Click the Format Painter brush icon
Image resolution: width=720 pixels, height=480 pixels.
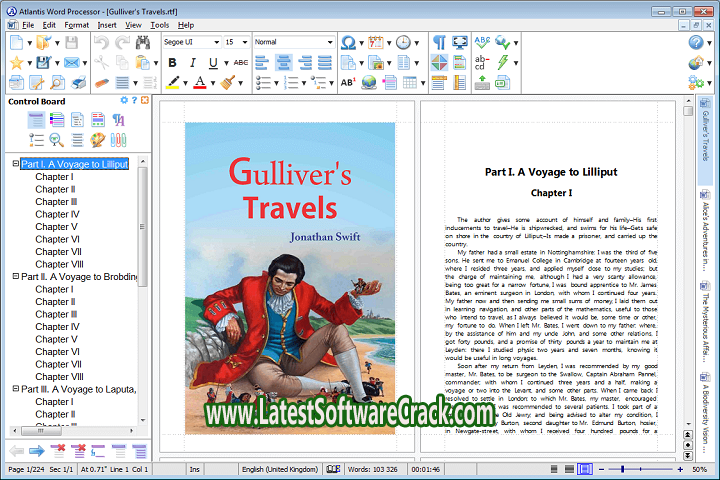tap(228, 82)
